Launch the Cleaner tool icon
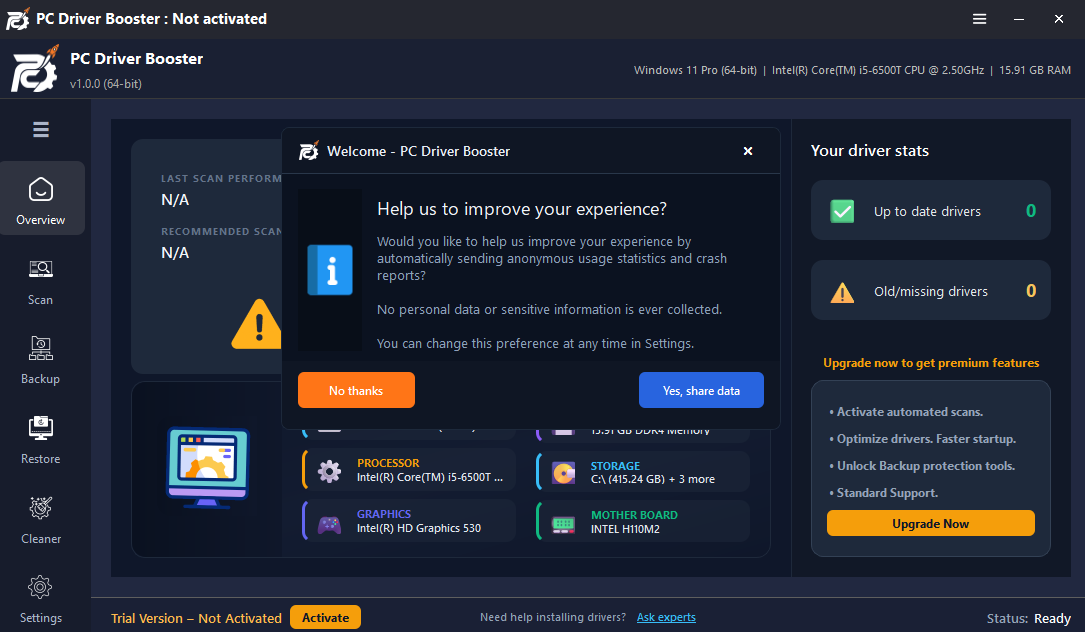Screen dimensions: 1085x632 click(40, 508)
